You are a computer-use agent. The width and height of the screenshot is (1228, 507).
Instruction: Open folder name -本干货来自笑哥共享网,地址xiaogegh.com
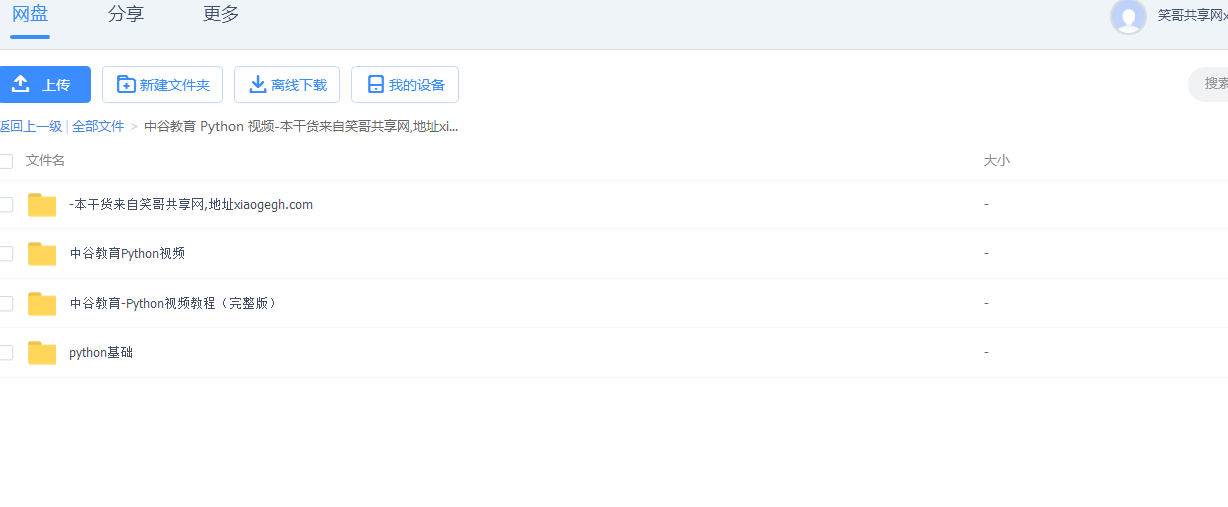click(x=191, y=205)
